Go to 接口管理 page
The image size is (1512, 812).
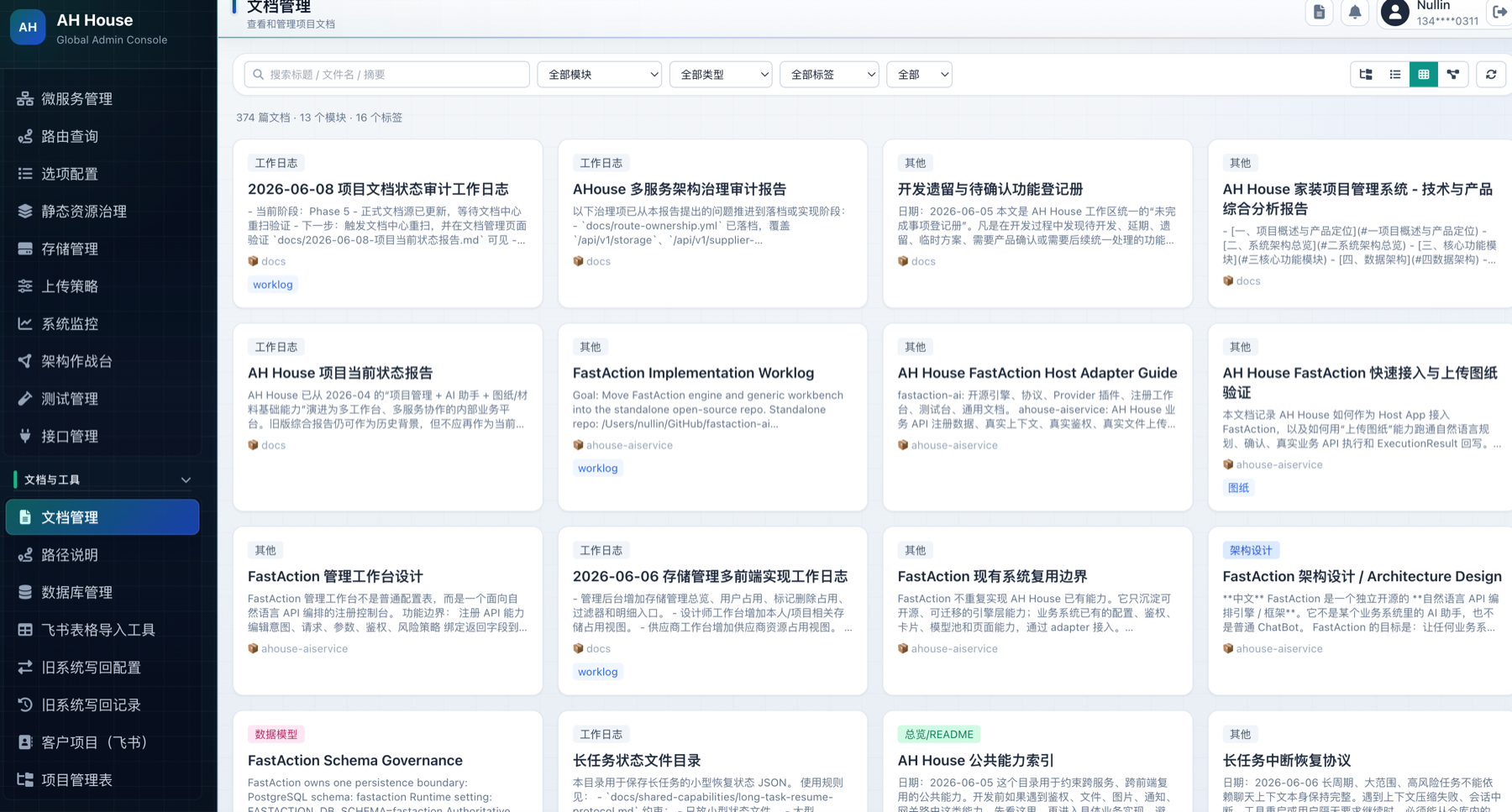point(102,436)
